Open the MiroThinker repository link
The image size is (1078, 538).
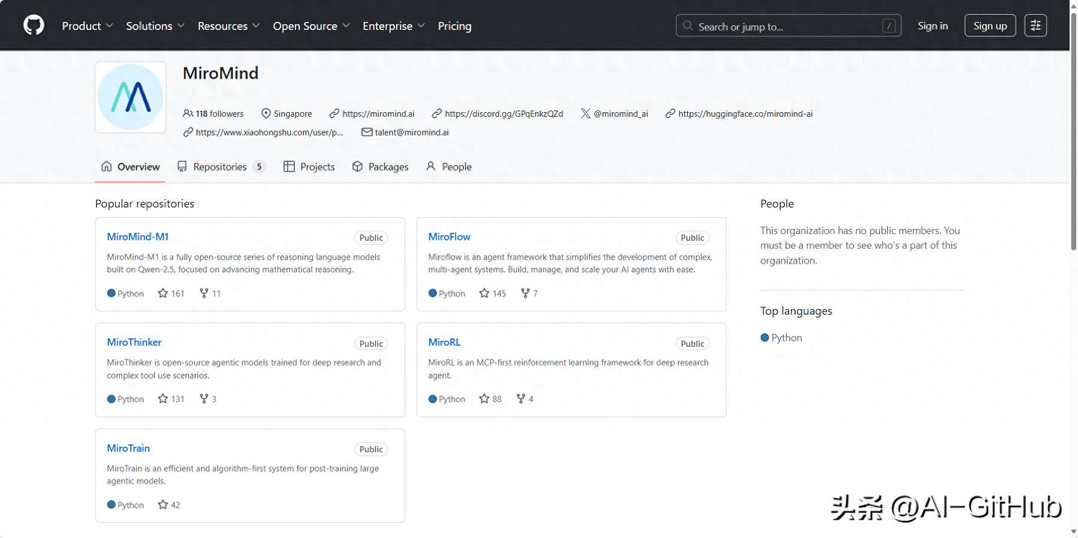point(134,342)
